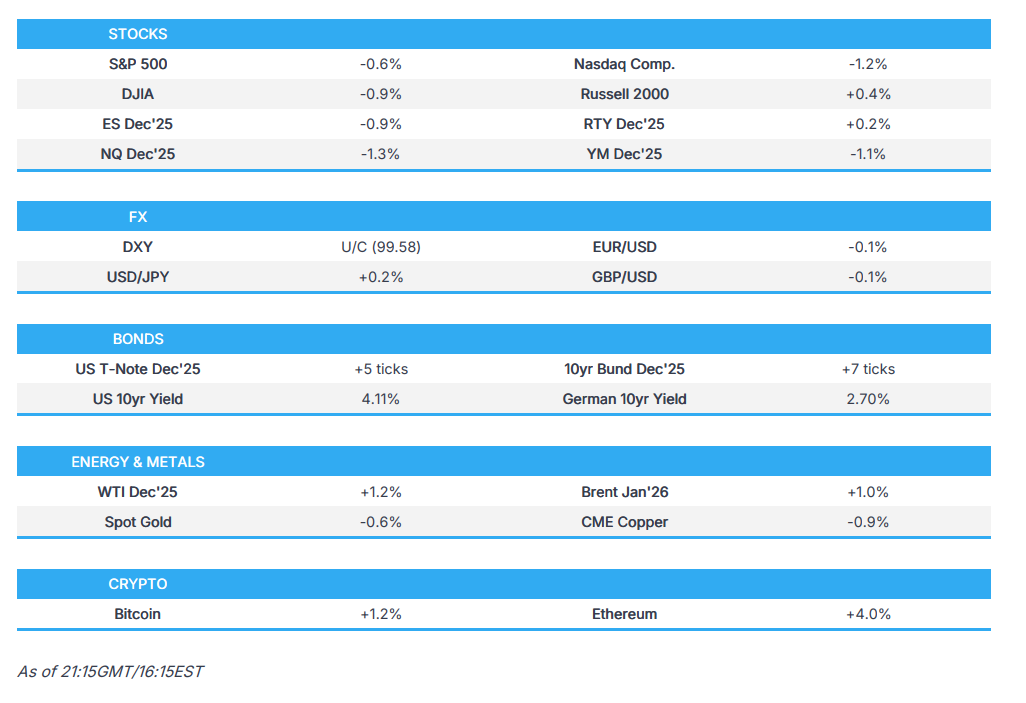Click the CME Copper label
Image resolution: width=1026 pixels, height=703 pixels.
click(x=624, y=522)
